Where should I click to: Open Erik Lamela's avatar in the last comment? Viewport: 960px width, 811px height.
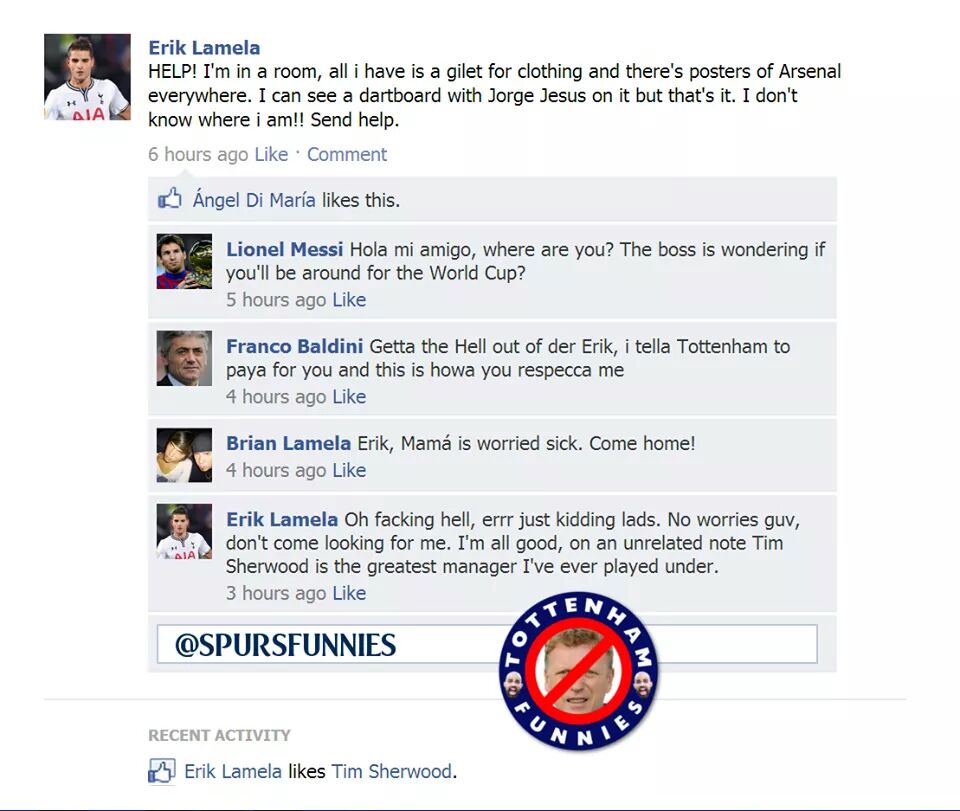(x=184, y=531)
